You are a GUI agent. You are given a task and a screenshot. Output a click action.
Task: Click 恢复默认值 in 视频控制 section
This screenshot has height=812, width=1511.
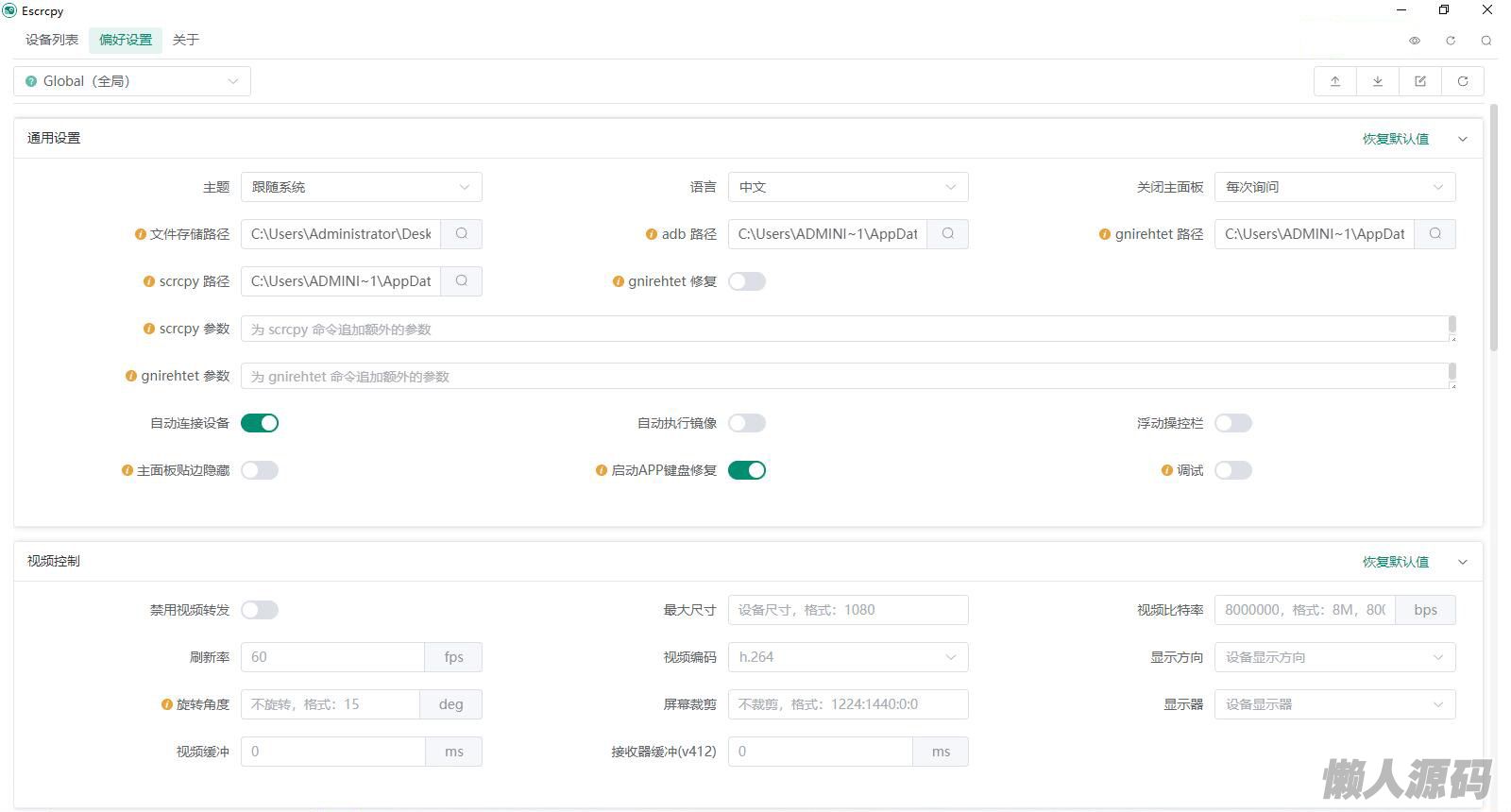[1395, 562]
